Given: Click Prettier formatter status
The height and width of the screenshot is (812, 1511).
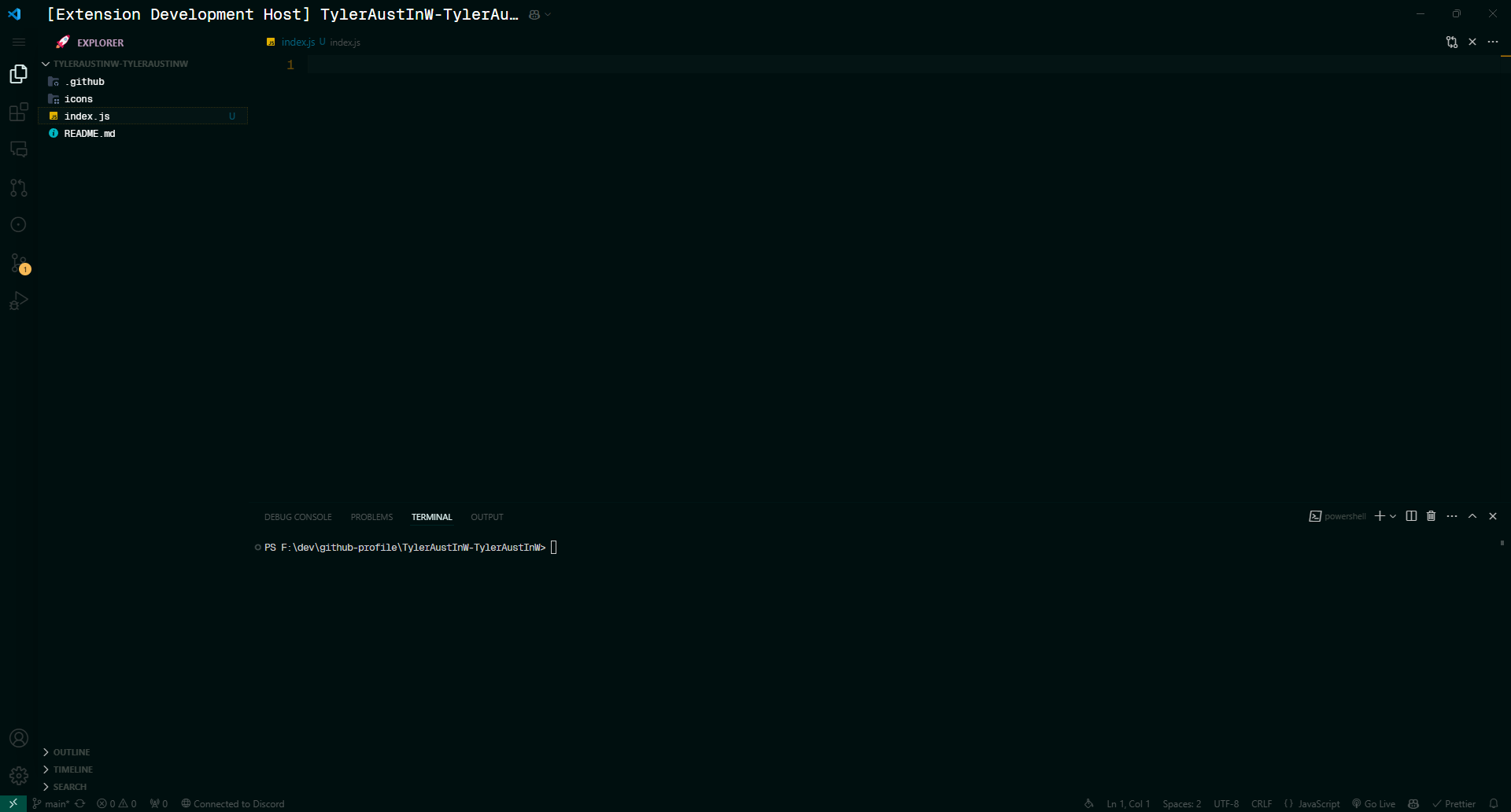Looking at the screenshot, I should [x=1454, y=803].
